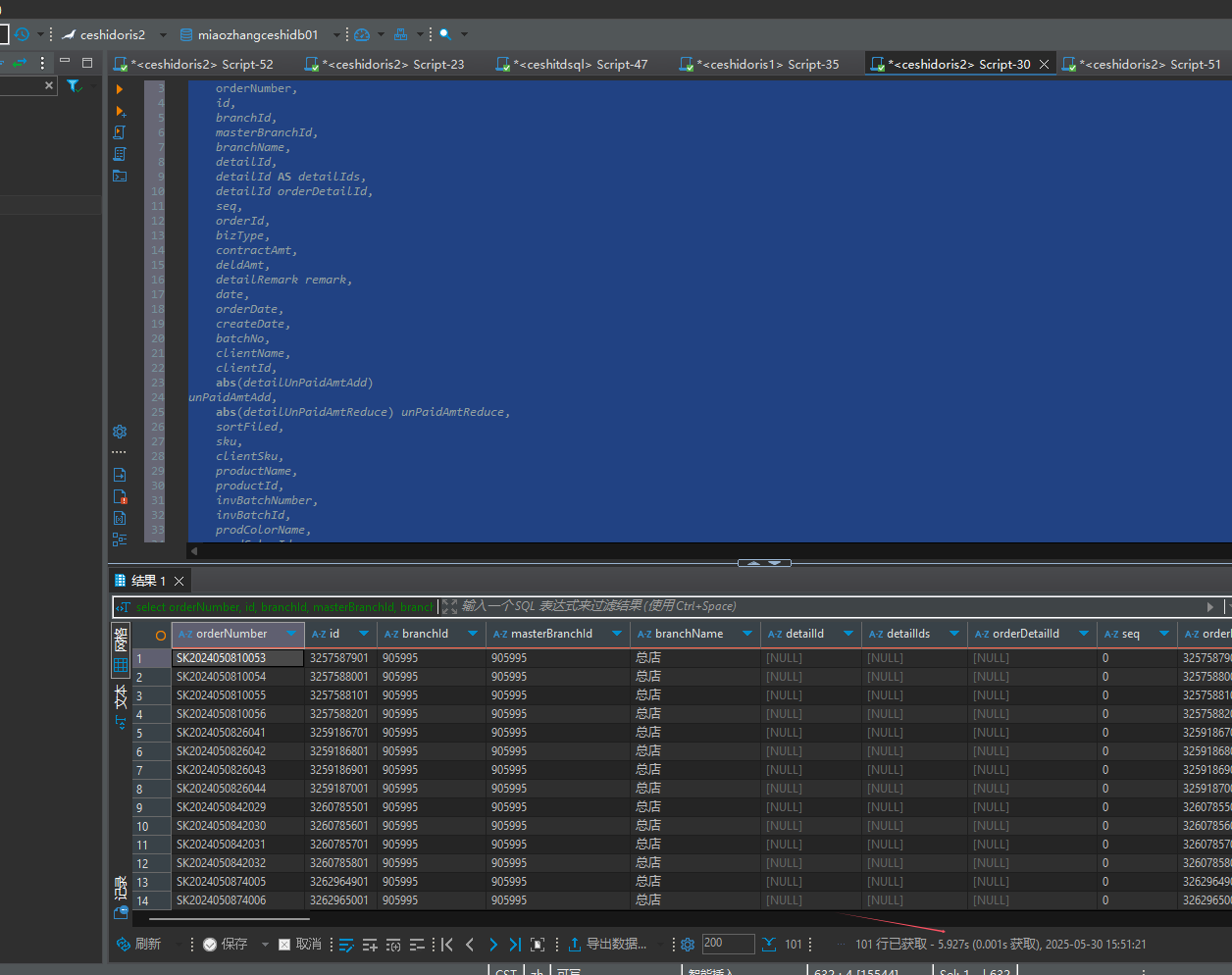Add a new row in results toolbar

click(370, 945)
